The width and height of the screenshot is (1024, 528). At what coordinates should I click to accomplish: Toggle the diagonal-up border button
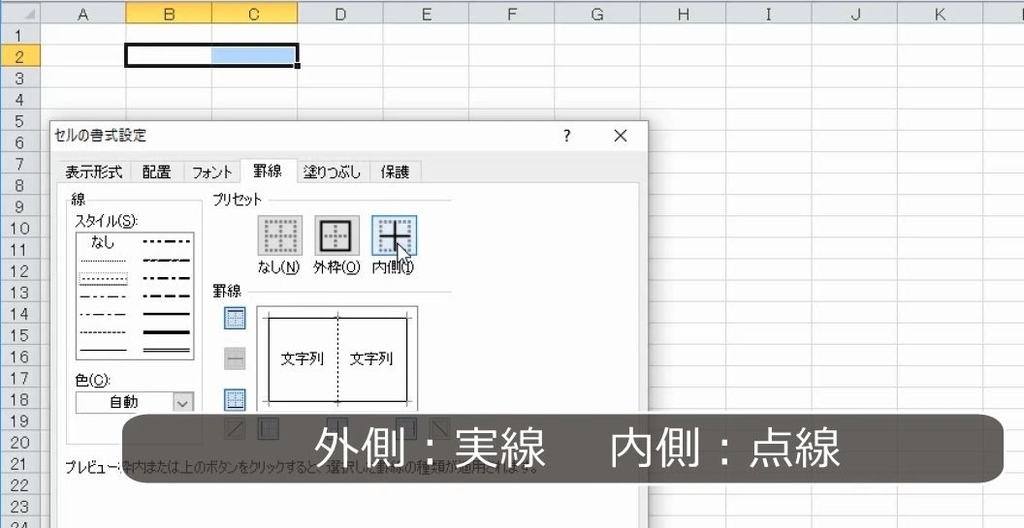click(x=235, y=429)
